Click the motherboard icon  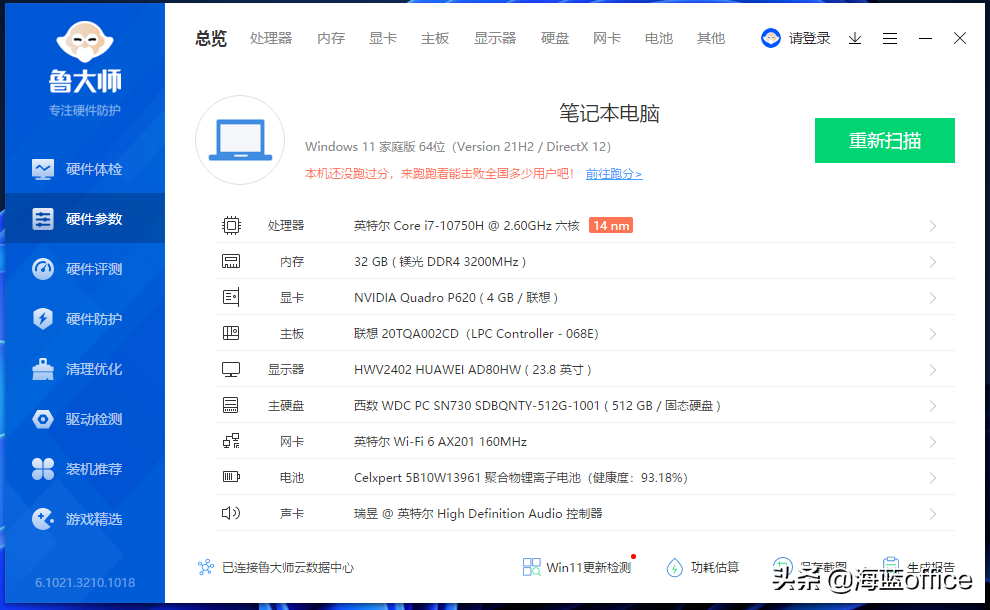[231, 333]
